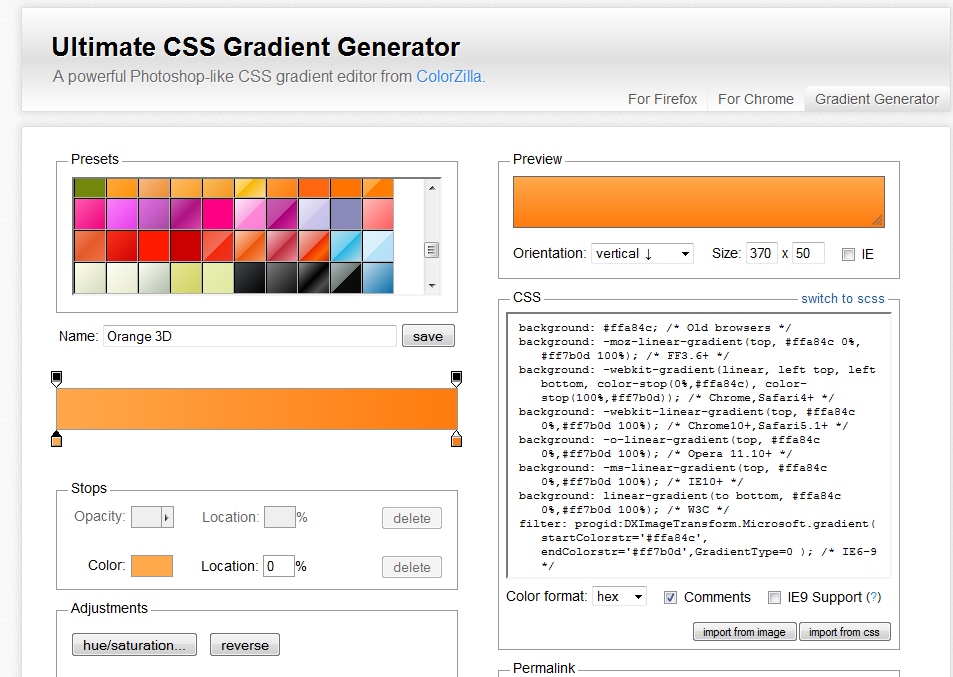Open the stop Color swatch picker

click(x=152, y=566)
